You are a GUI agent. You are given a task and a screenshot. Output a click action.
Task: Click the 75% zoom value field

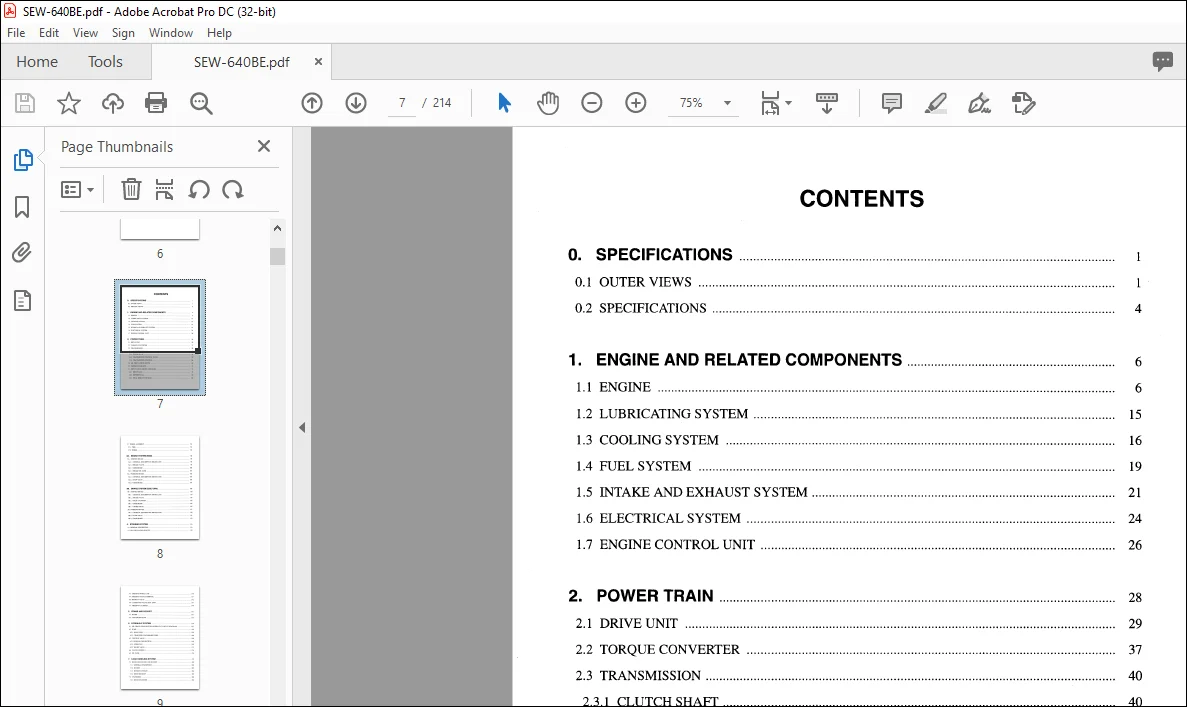(x=691, y=103)
